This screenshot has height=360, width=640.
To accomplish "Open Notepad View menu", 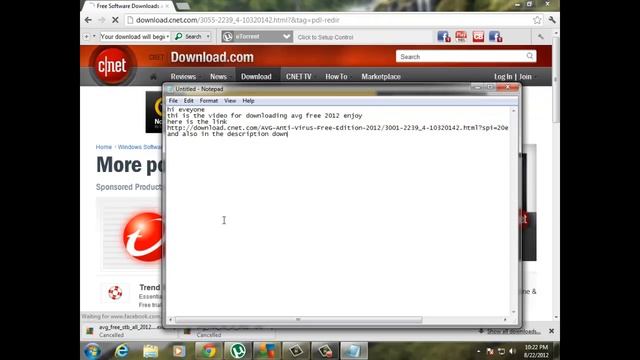I will [230, 101].
